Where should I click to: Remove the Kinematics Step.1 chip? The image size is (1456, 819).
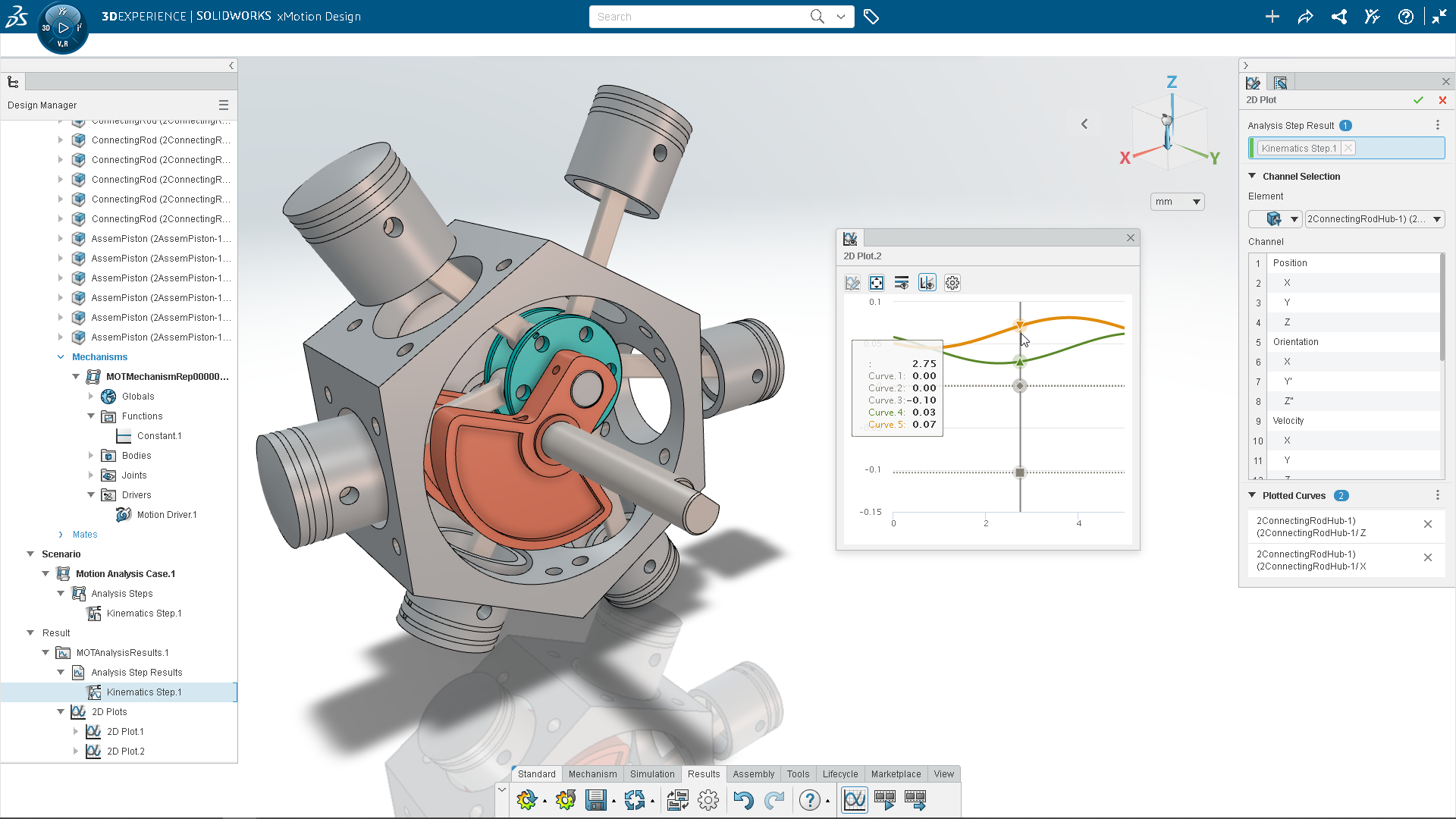coord(1348,147)
